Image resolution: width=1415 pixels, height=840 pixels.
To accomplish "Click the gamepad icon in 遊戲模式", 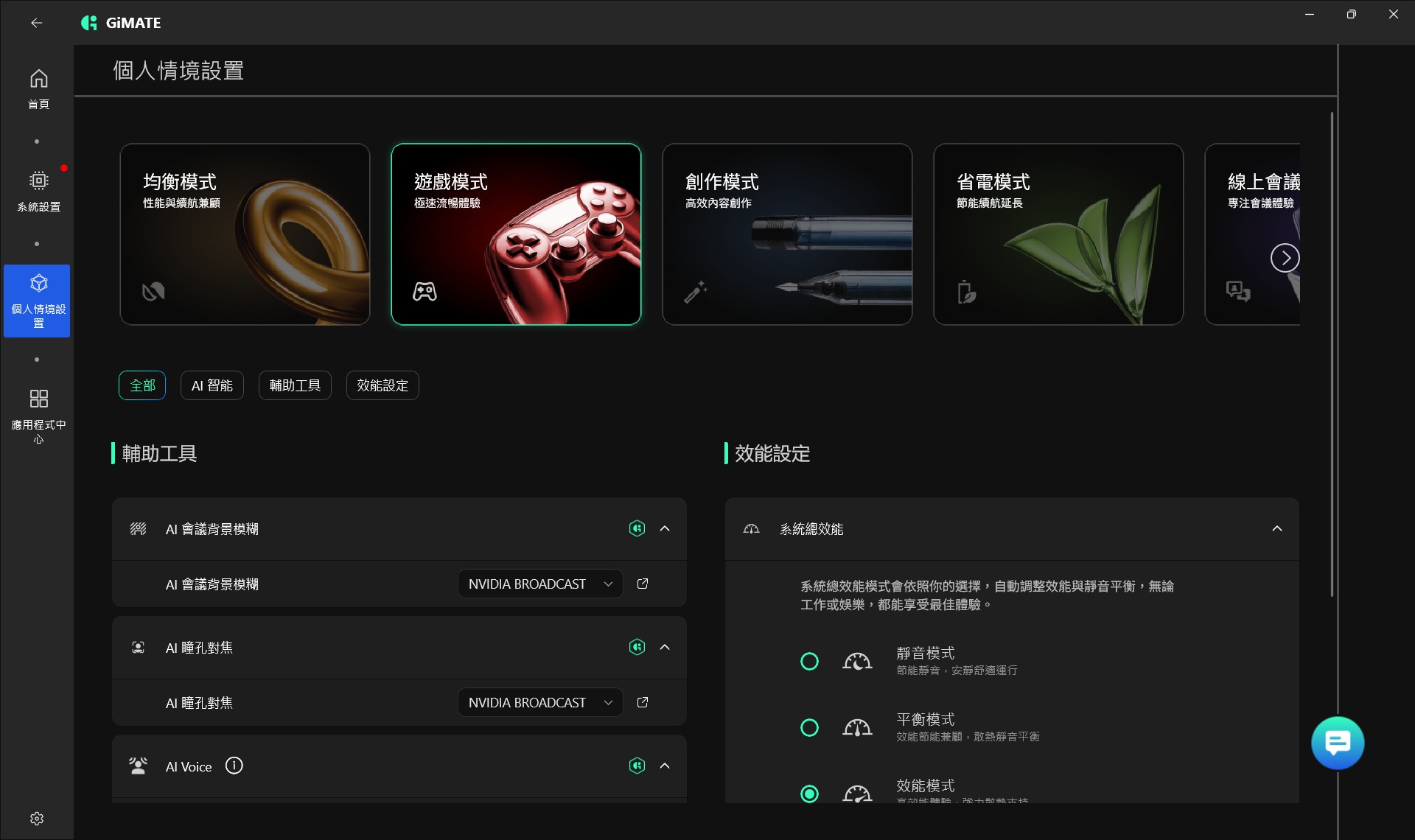I will point(424,292).
